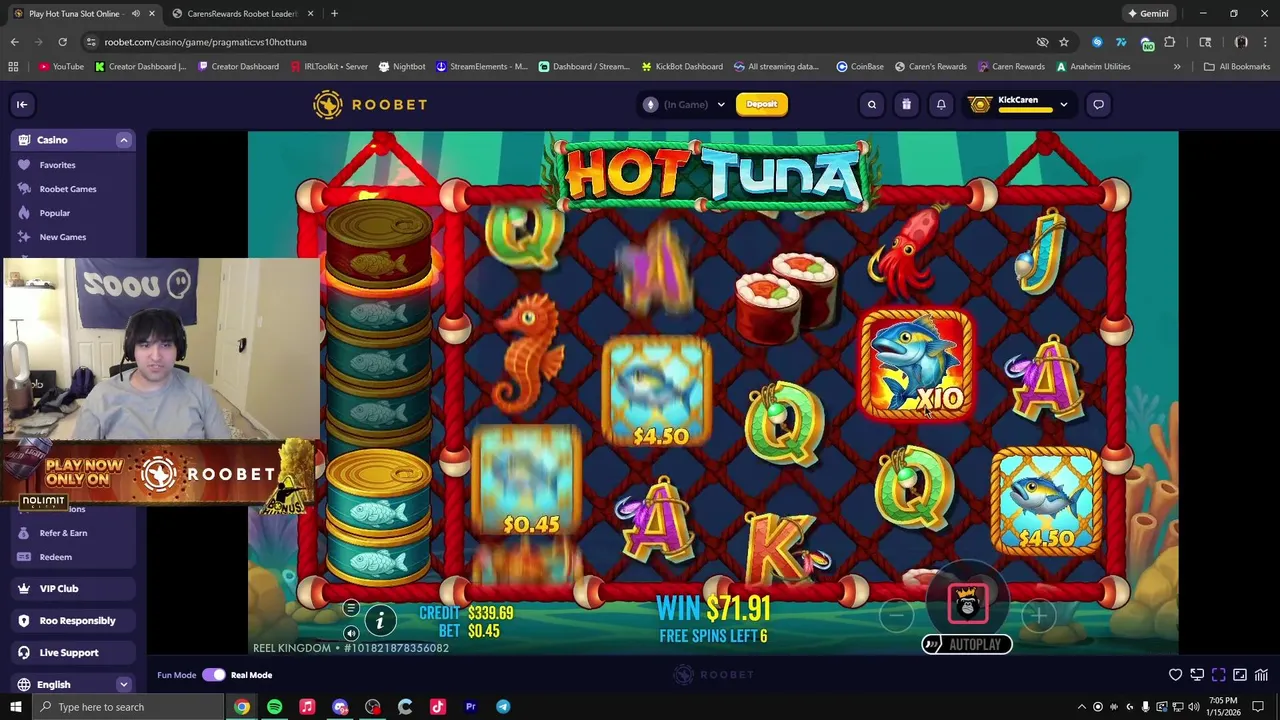Open YouTube bookmark

pos(61,67)
